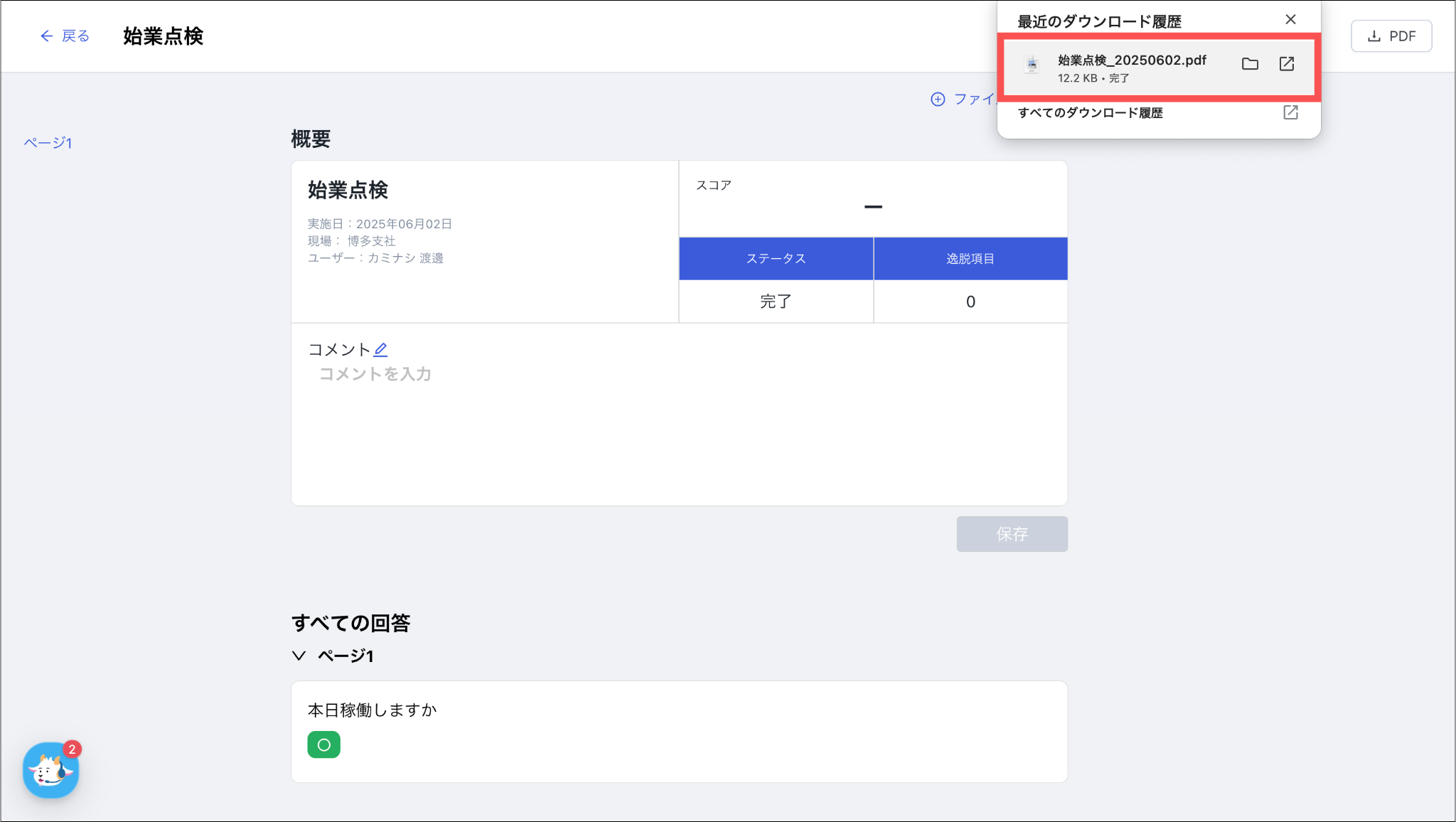Open downloaded PDF in new tab
The height and width of the screenshot is (822, 1456).
[x=1287, y=64]
